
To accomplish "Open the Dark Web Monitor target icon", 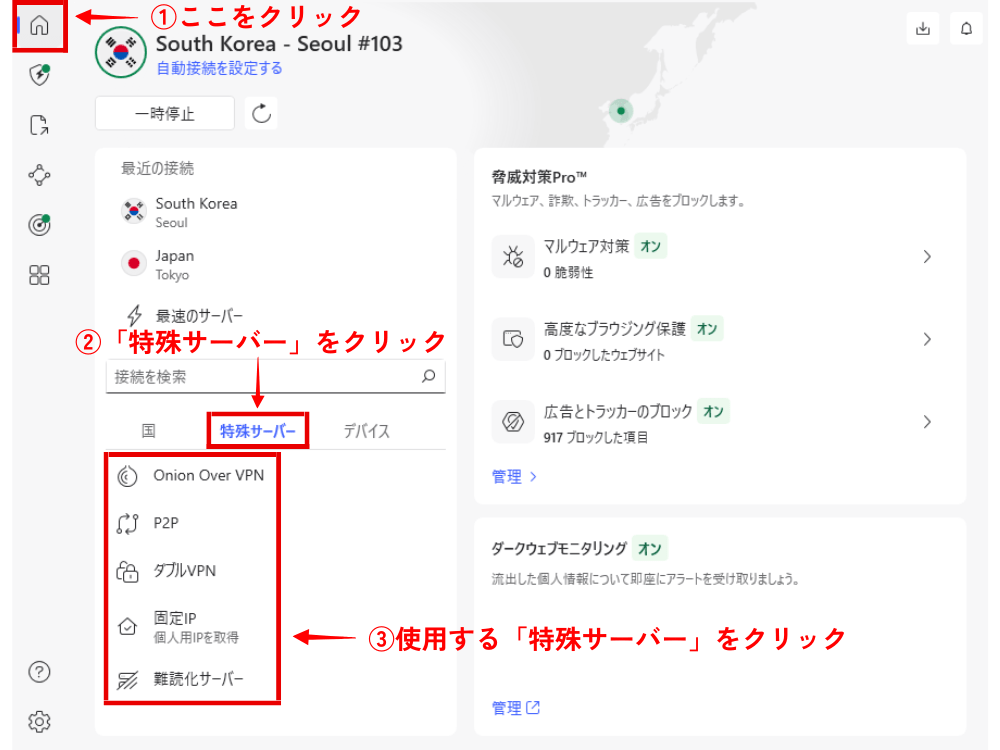I will pyautogui.click(x=39, y=225).
